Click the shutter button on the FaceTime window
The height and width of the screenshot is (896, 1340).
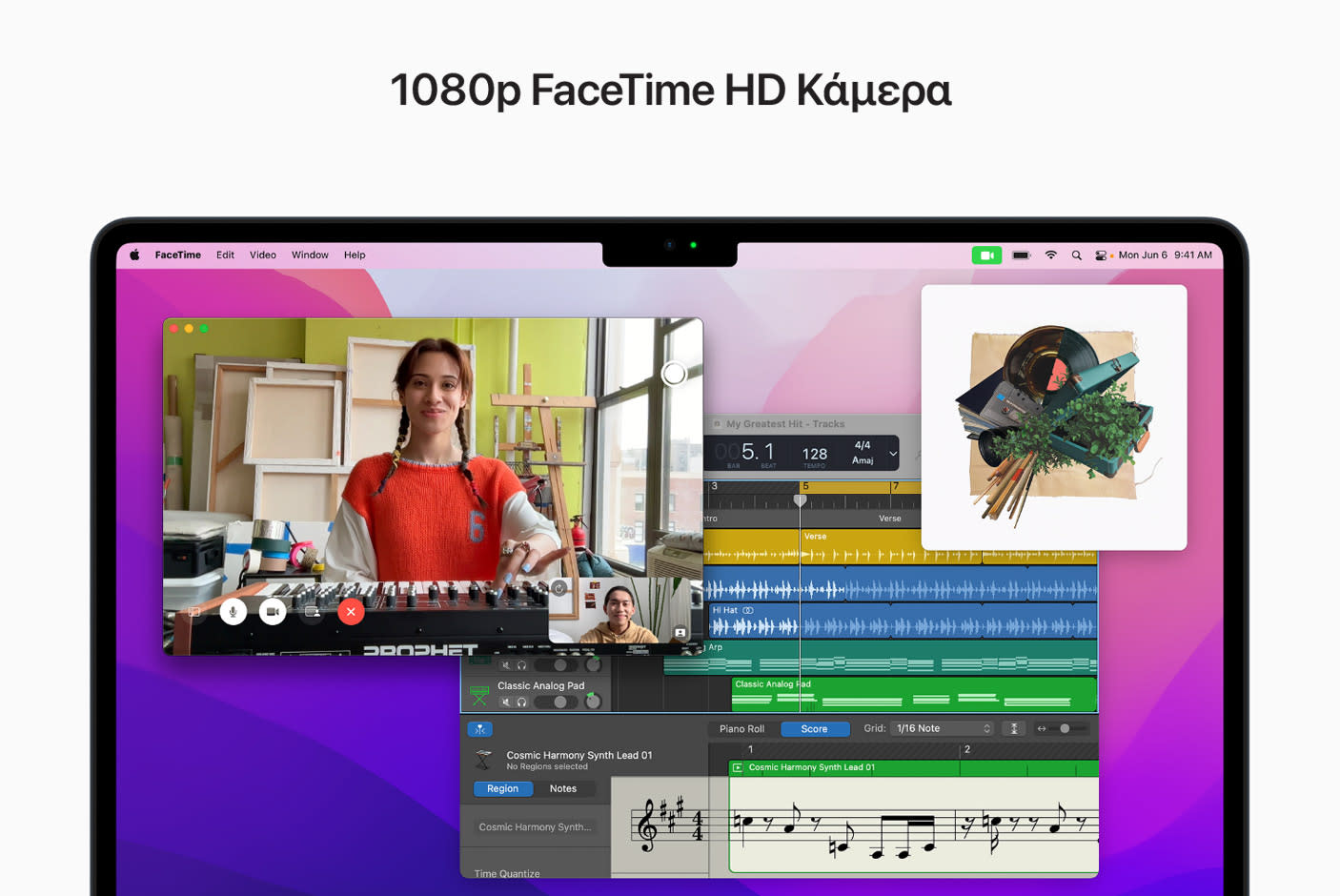coord(674,374)
